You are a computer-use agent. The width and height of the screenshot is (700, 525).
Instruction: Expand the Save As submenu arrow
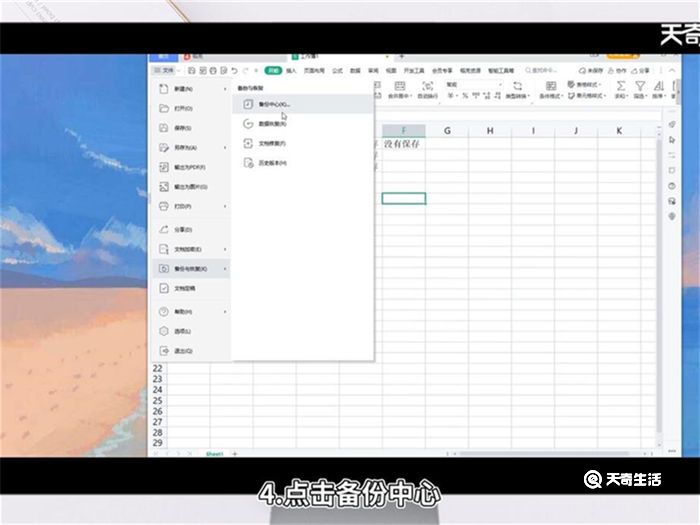(x=225, y=148)
